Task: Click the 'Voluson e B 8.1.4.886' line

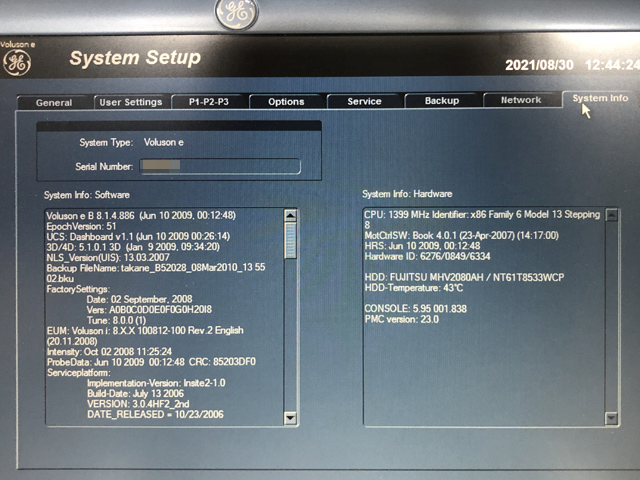Action: (141, 216)
